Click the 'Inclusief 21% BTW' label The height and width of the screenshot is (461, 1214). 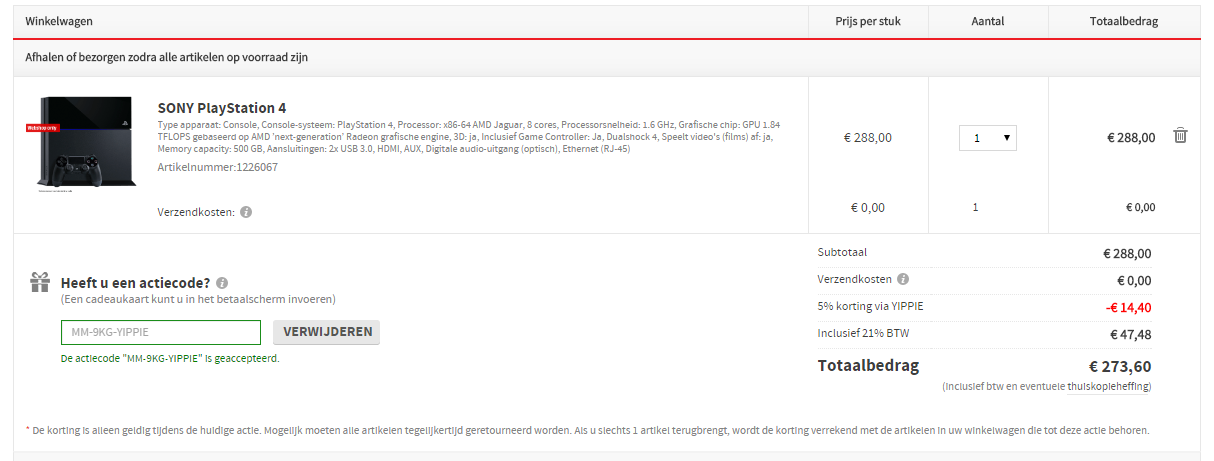[x=863, y=332]
